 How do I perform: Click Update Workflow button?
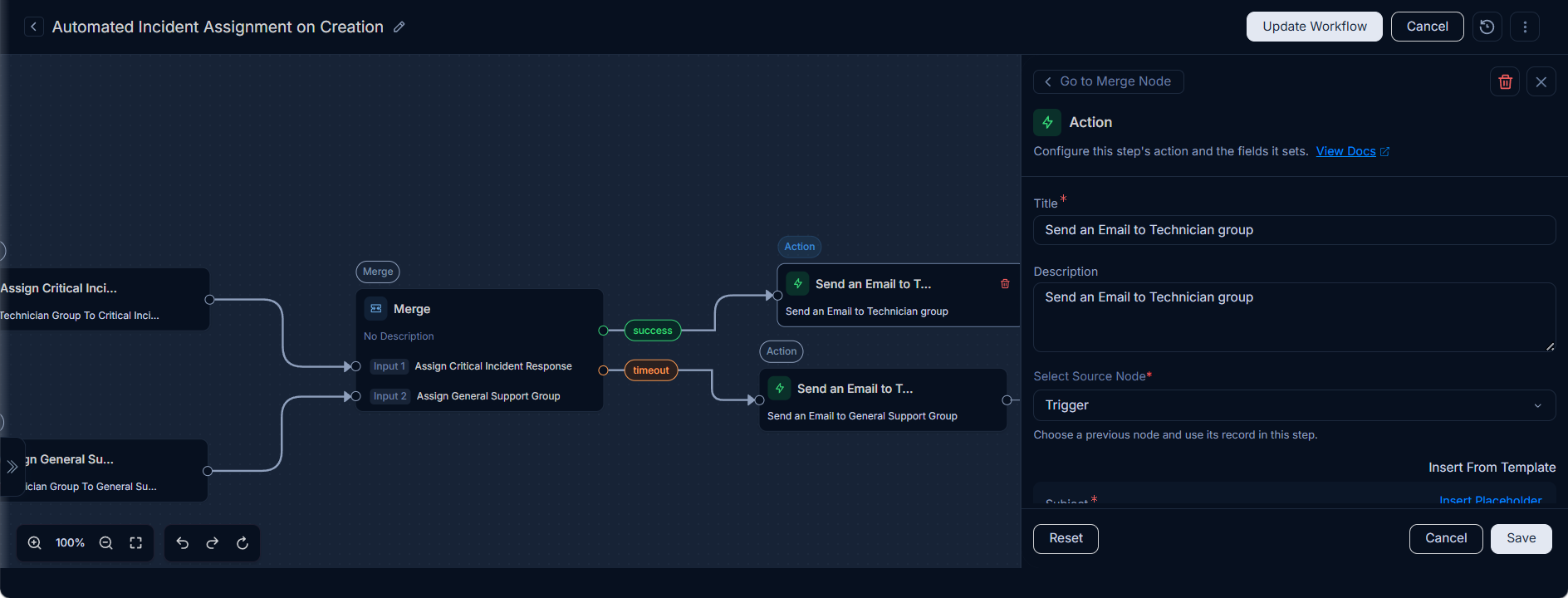pyautogui.click(x=1314, y=27)
